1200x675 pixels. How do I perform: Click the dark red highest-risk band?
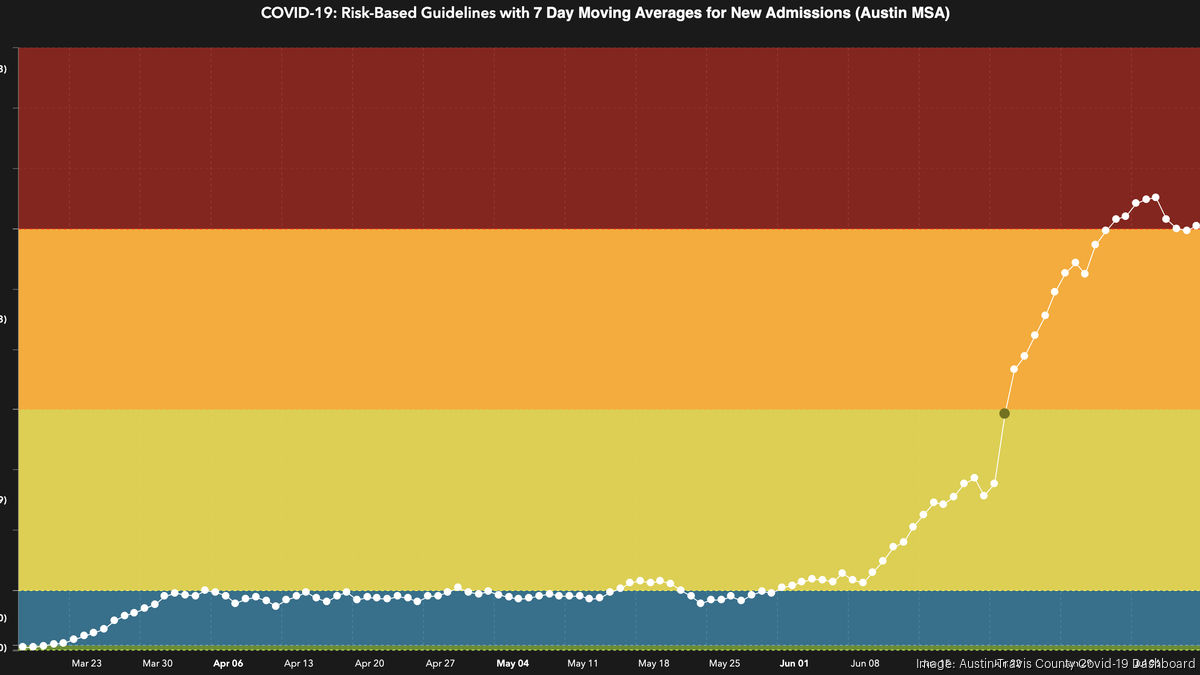(600, 130)
